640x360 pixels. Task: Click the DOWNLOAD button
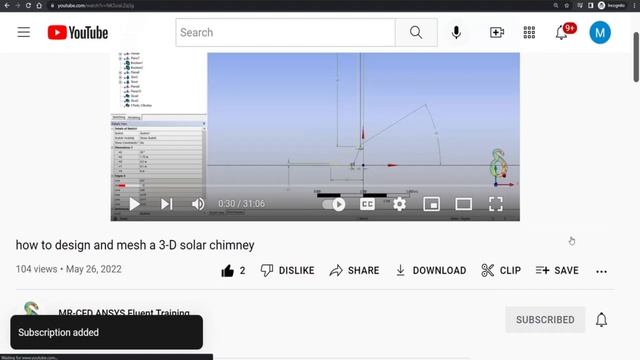(431, 271)
